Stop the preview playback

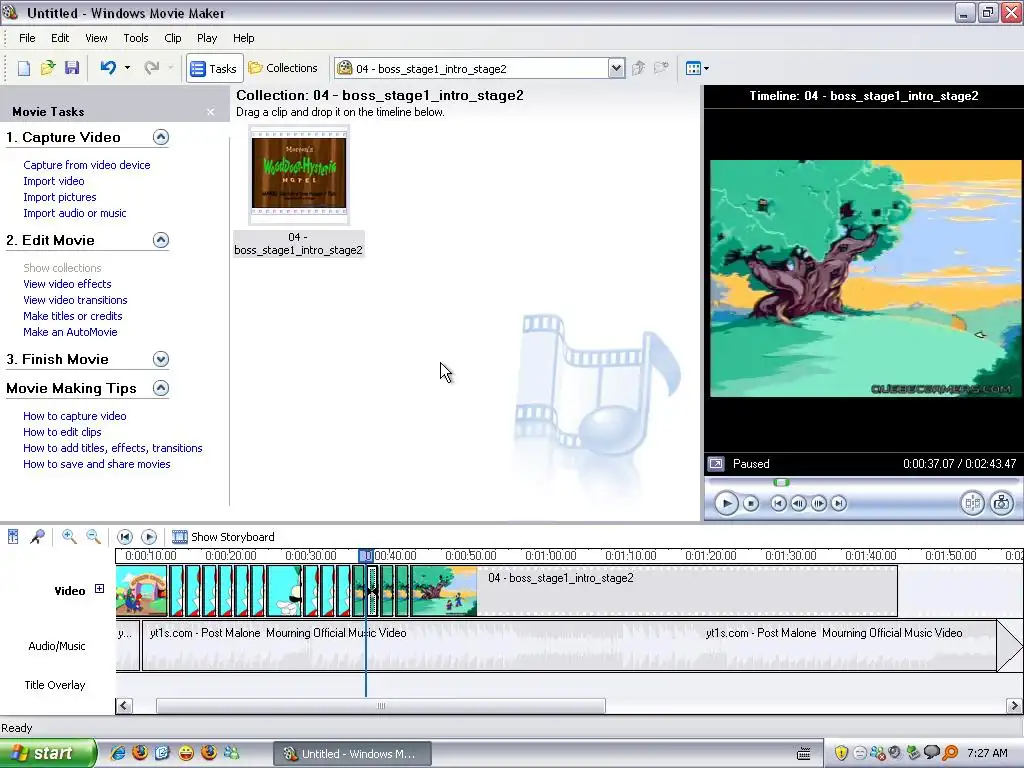coord(751,504)
